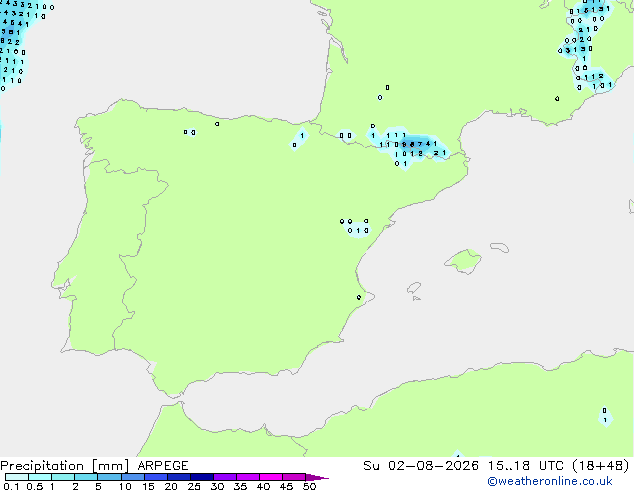634x490 pixels.
Task: Select the 15–20 mm legend color swatch
Action: 155,477
